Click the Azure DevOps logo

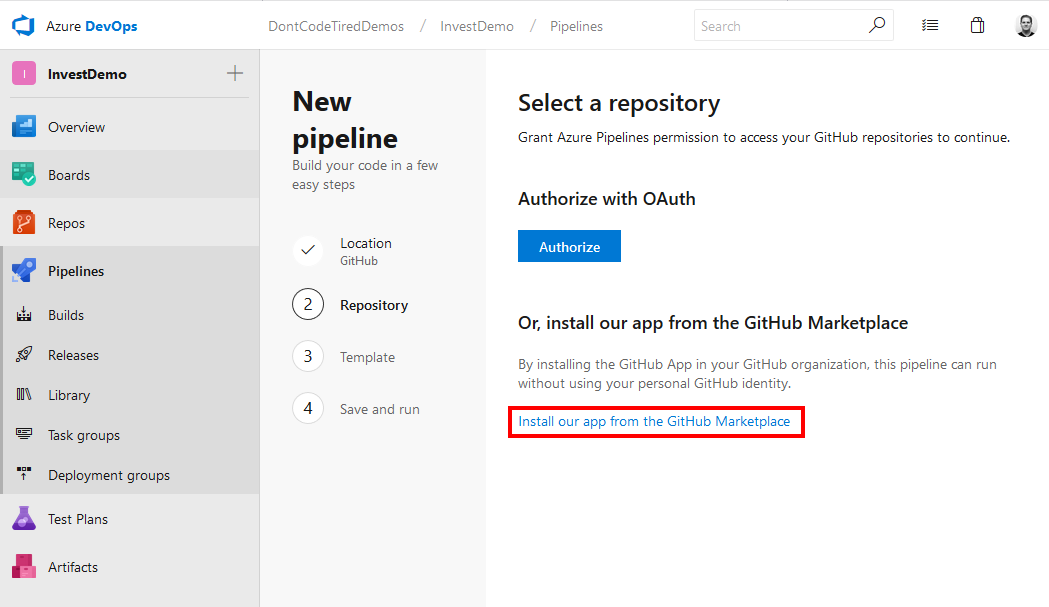coord(21,24)
